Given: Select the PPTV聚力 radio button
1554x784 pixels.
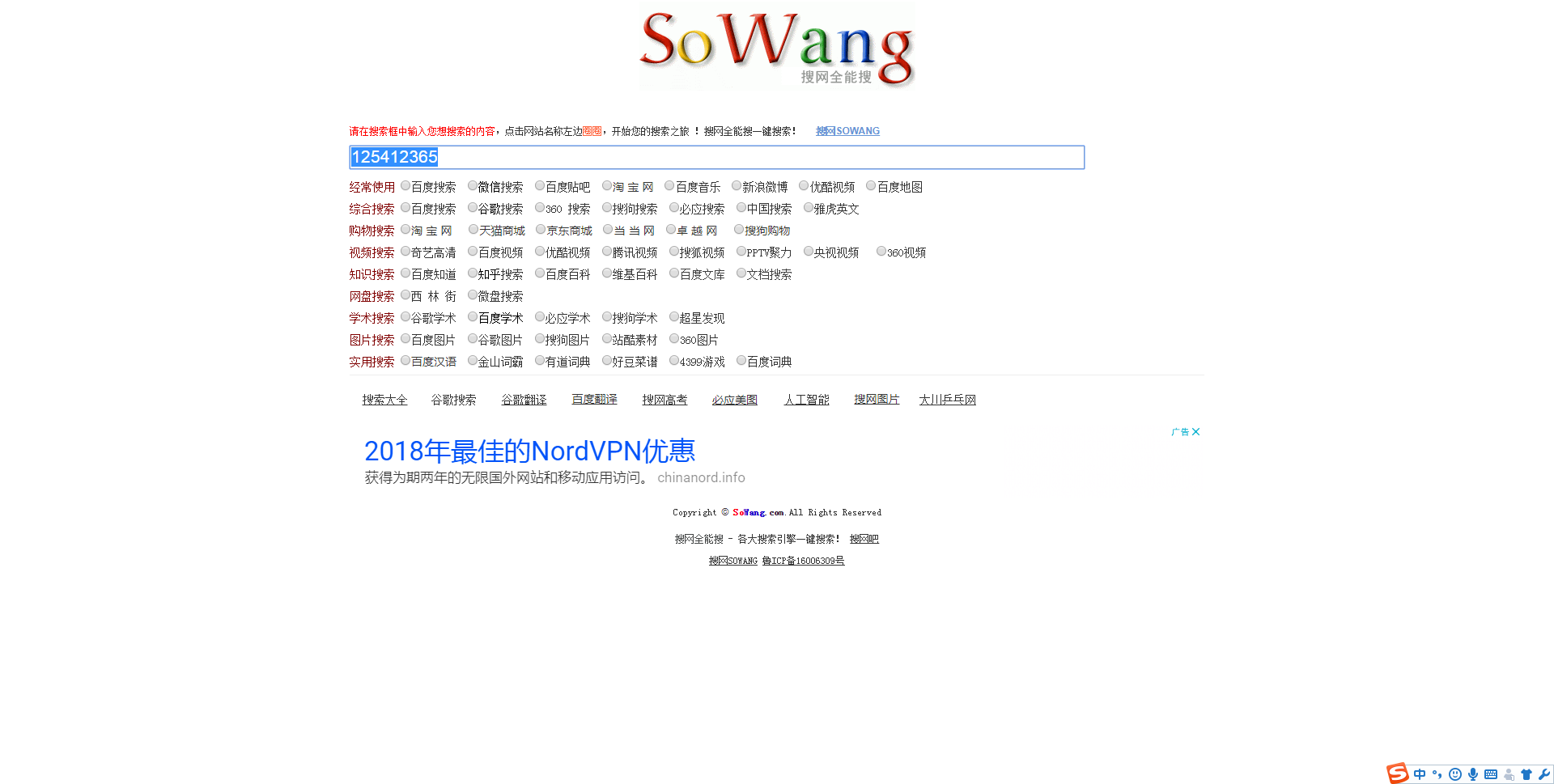Looking at the screenshot, I should (x=741, y=252).
